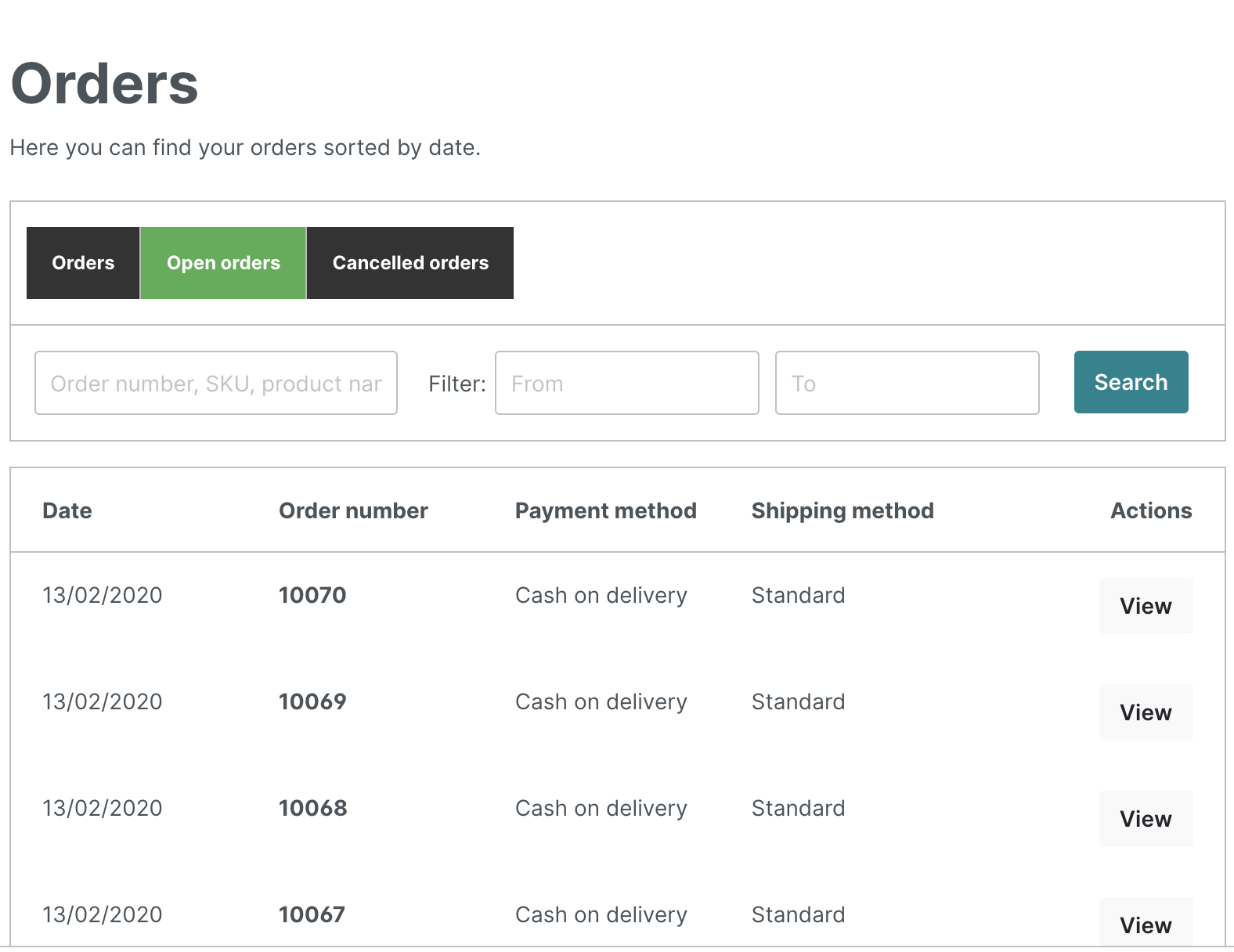Select order number 10067 text
The width and height of the screenshot is (1234, 952).
pos(312,914)
